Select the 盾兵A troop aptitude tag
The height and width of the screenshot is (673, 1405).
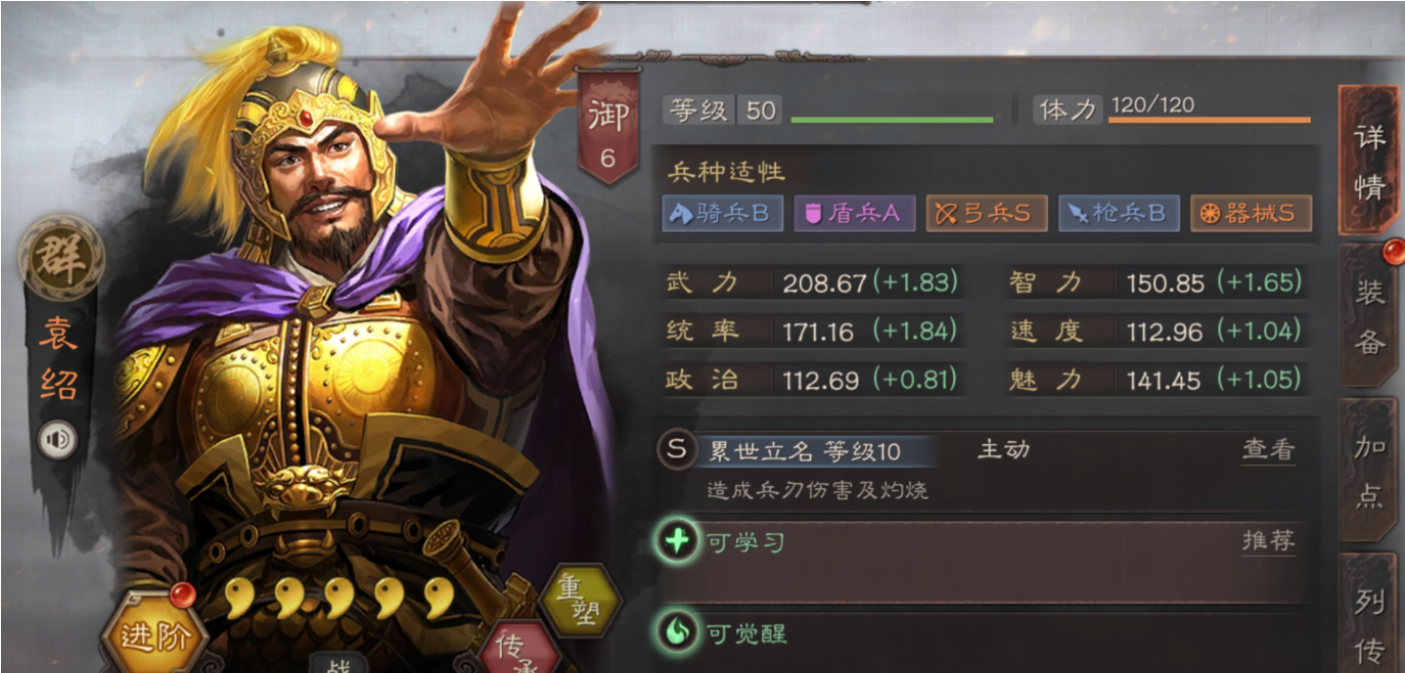coord(855,213)
